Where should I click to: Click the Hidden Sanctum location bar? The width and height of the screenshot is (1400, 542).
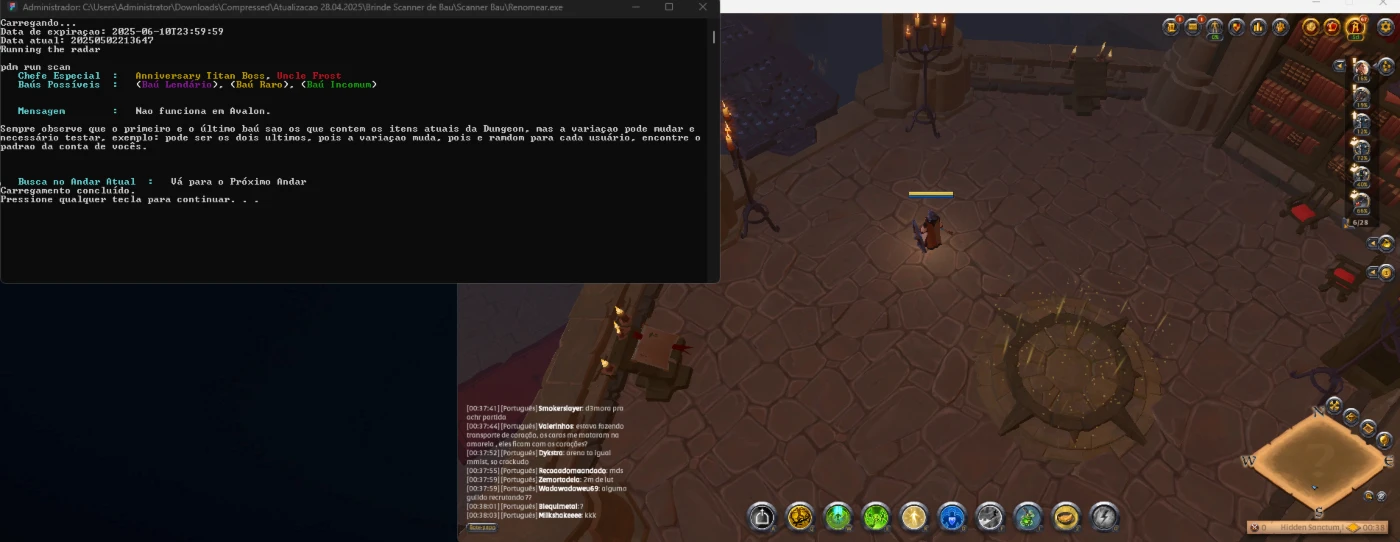point(1317,527)
